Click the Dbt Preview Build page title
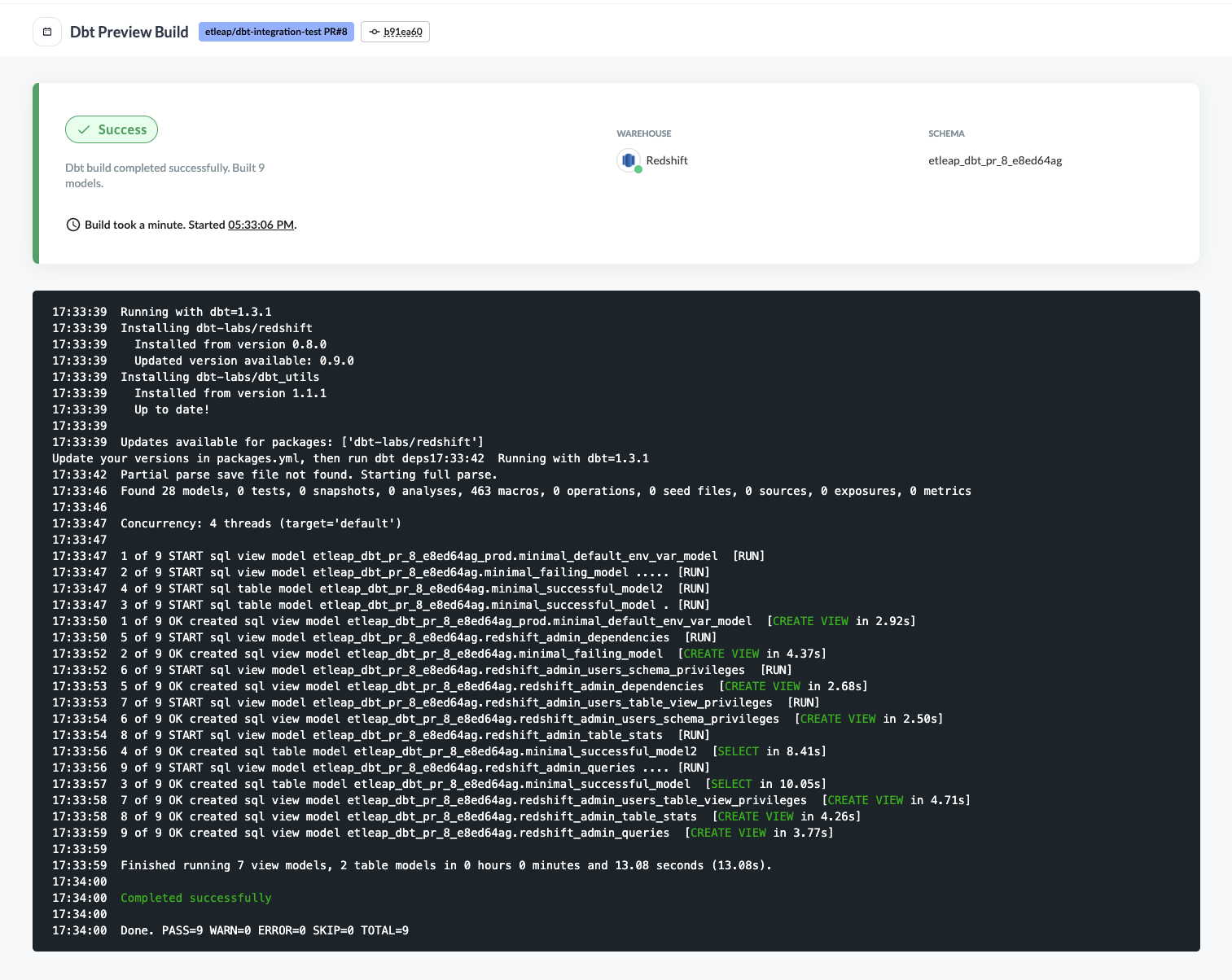This screenshot has width=1232, height=980. pyautogui.click(x=129, y=32)
